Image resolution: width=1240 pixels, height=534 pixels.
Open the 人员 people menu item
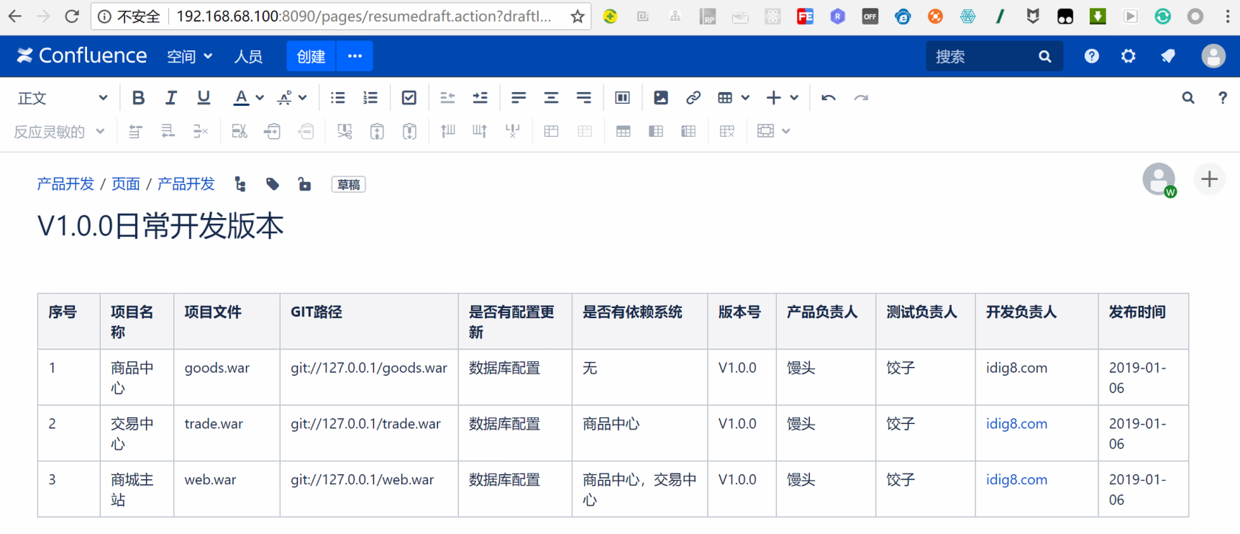pos(248,57)
